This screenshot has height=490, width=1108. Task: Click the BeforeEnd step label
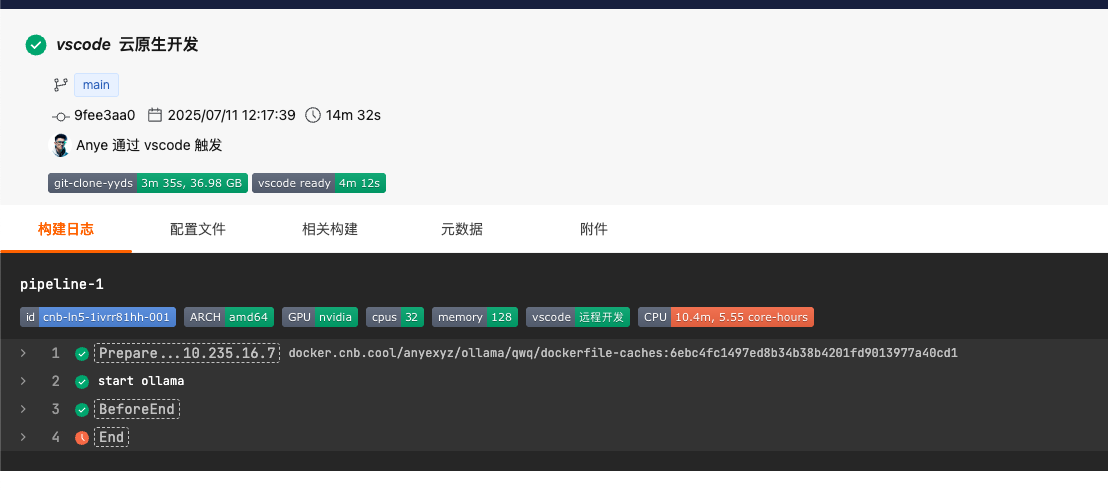pos(137,409)
